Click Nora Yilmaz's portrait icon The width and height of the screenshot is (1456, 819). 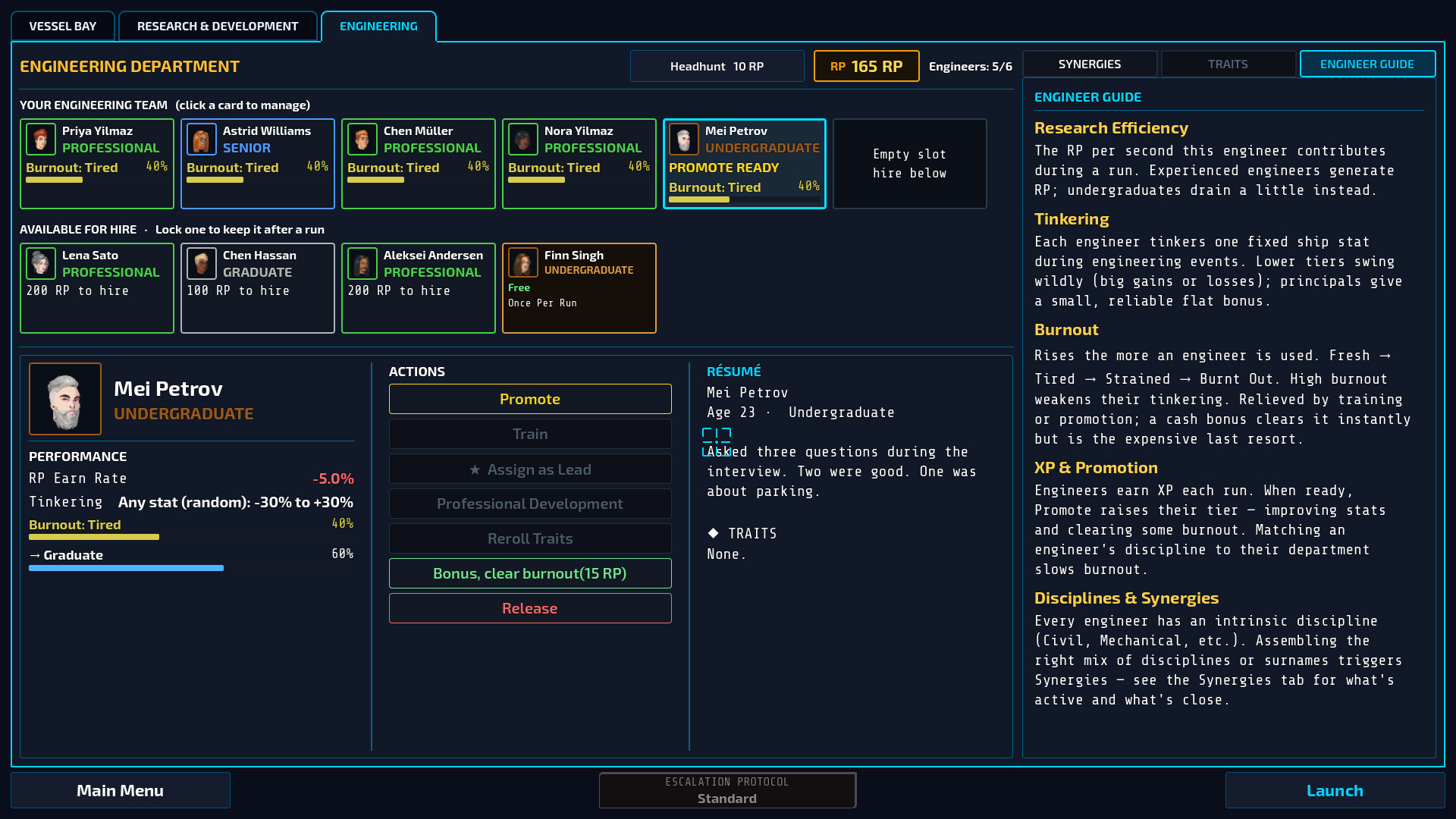tap(523, 140)
